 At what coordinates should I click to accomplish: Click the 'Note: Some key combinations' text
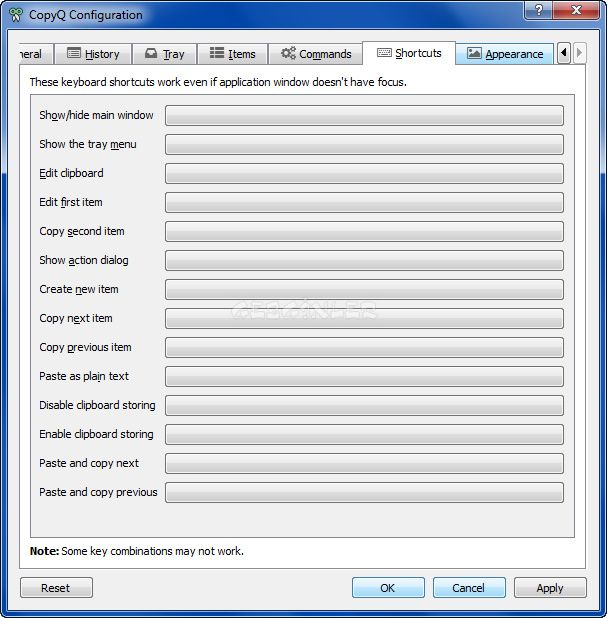(x=137, y=551)
